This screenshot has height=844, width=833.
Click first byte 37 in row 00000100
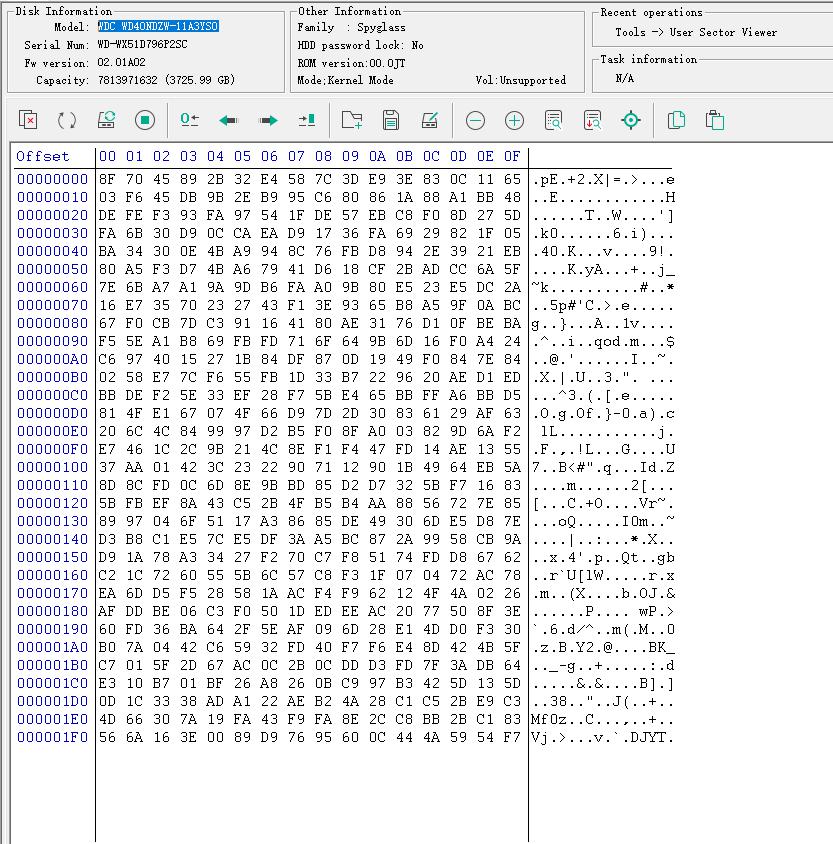click(x=108, y=467)
